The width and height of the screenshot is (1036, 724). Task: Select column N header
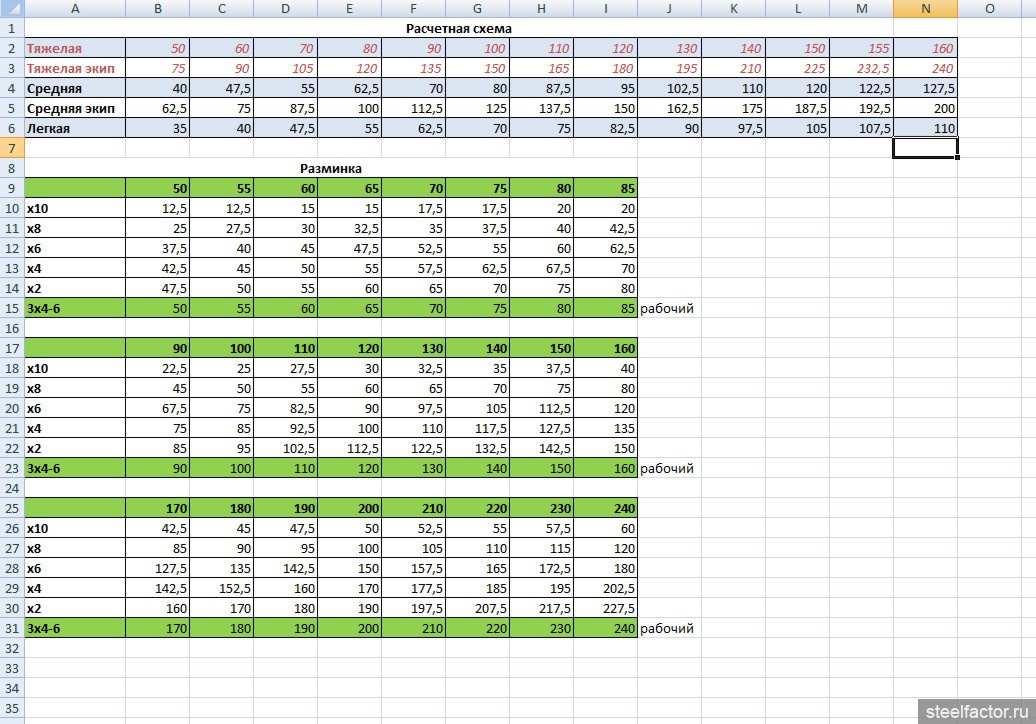(x=925, y=9)
